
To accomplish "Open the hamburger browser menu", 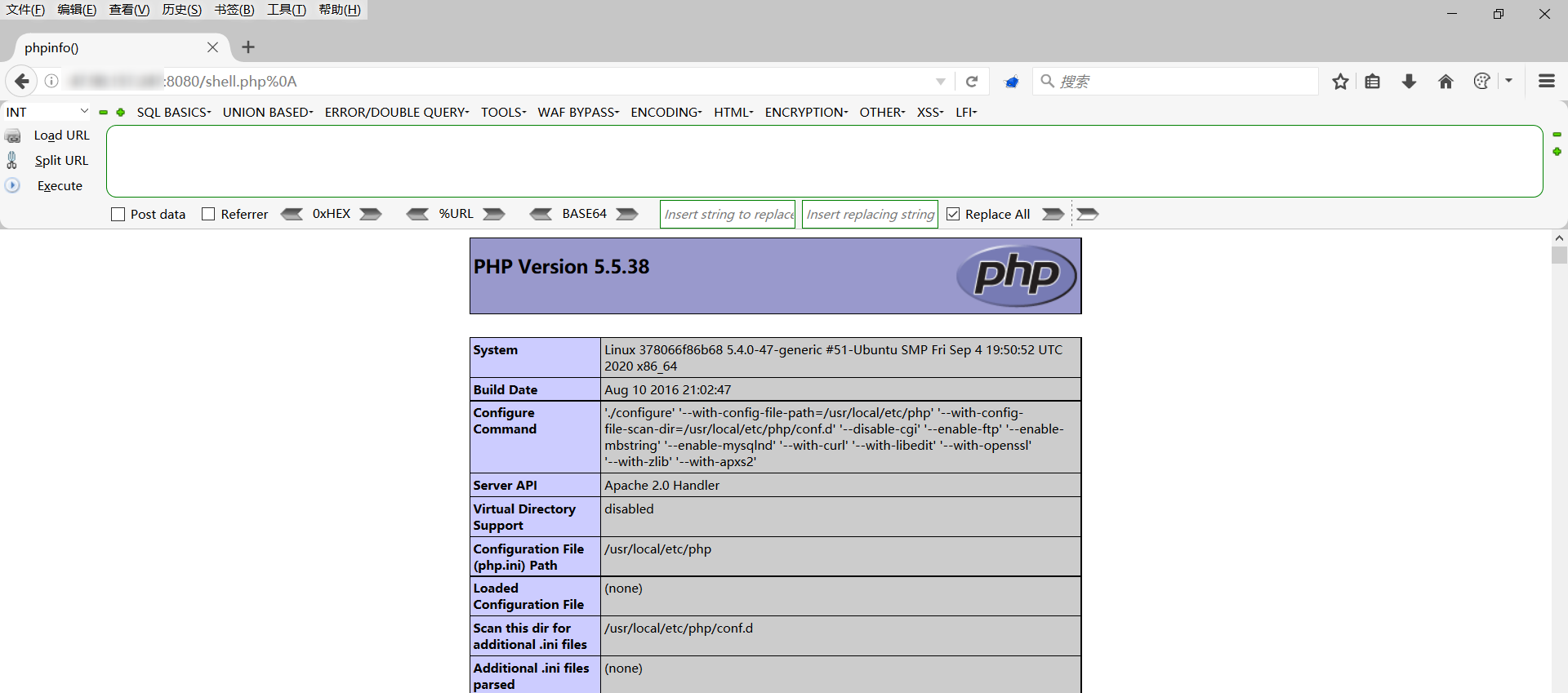I will tap(1546, 81).
